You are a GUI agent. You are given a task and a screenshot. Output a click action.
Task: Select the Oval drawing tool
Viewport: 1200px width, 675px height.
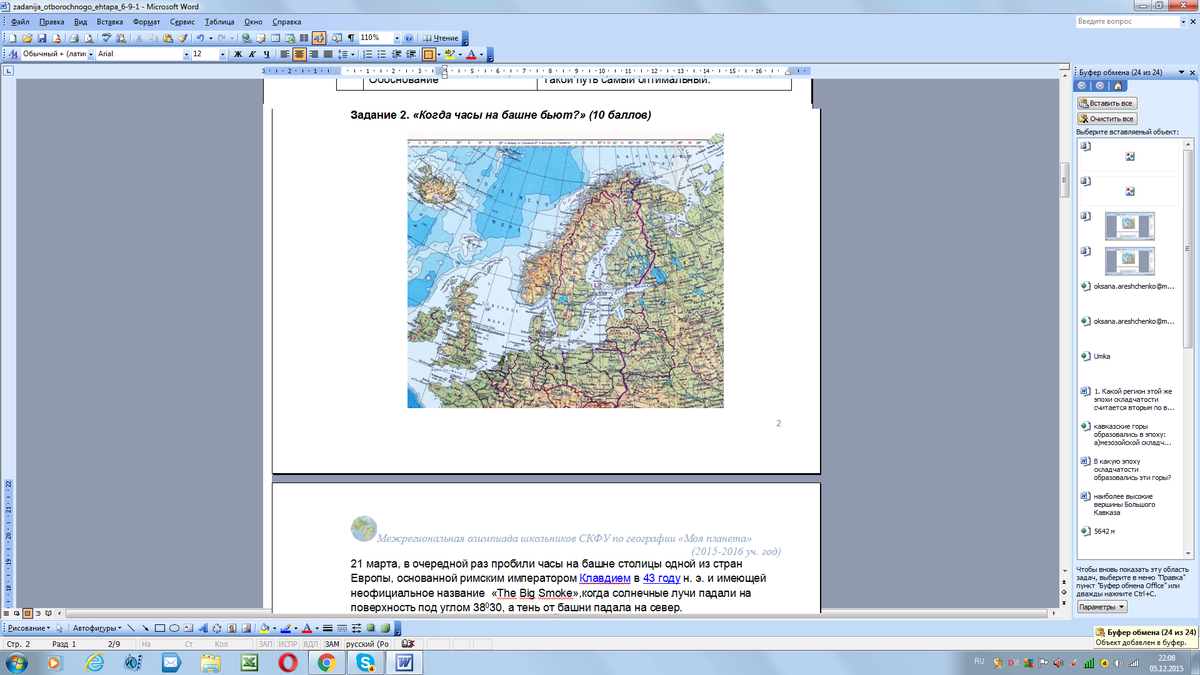[174, 628]
